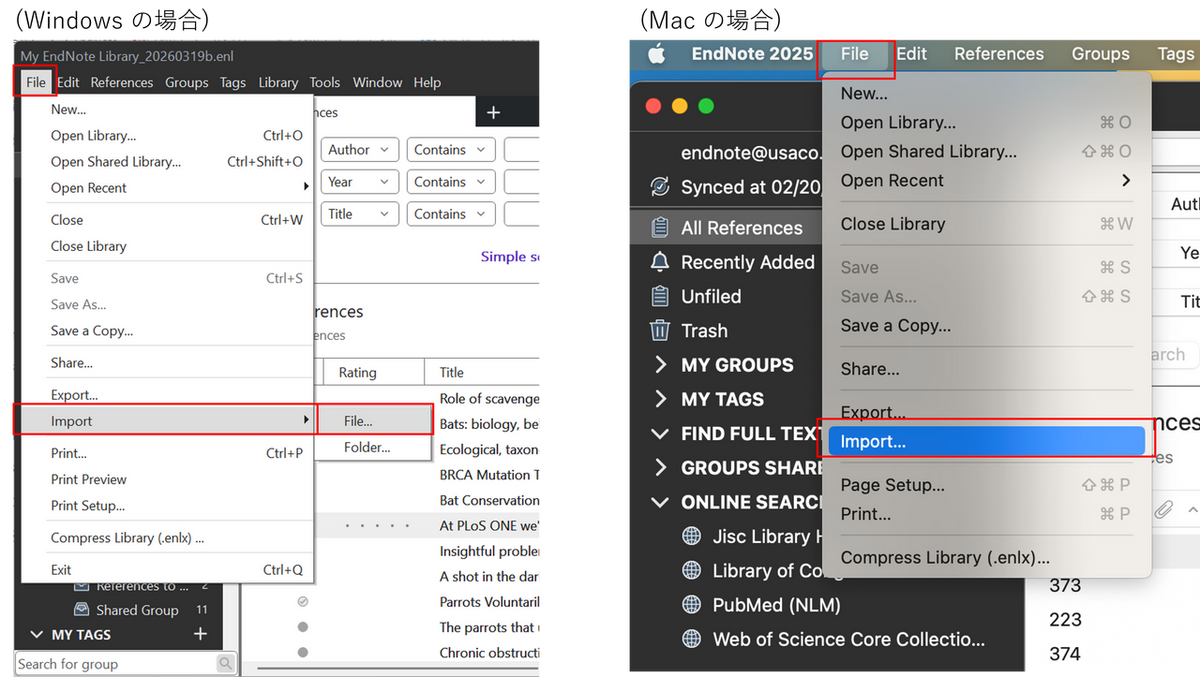This screenshot has height=677, width=1200.
Task: Select the All References clipboard icon
Action: (x=659, y=228)
